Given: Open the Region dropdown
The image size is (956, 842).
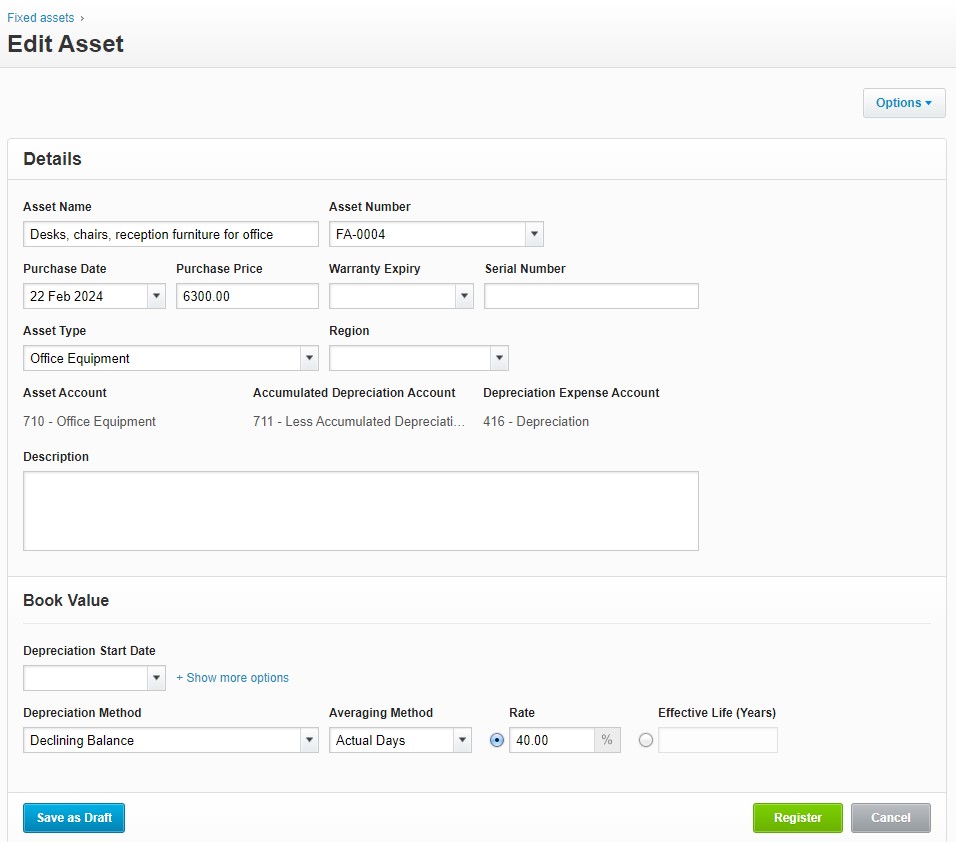Looking at the screenshot, I should coord(499,357).
